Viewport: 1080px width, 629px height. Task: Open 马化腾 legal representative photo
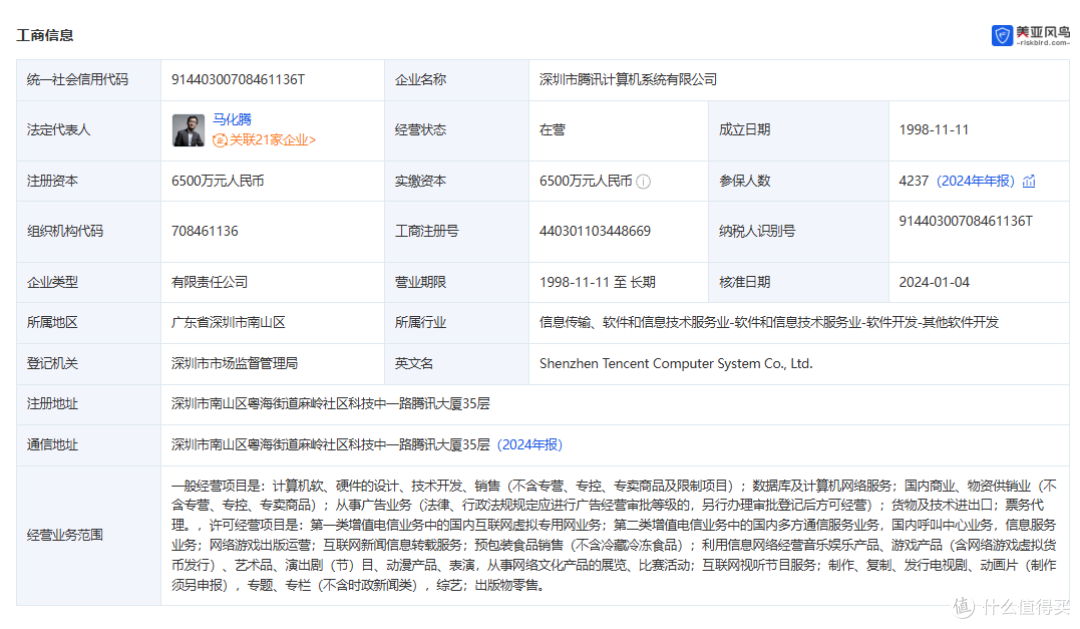188,130
